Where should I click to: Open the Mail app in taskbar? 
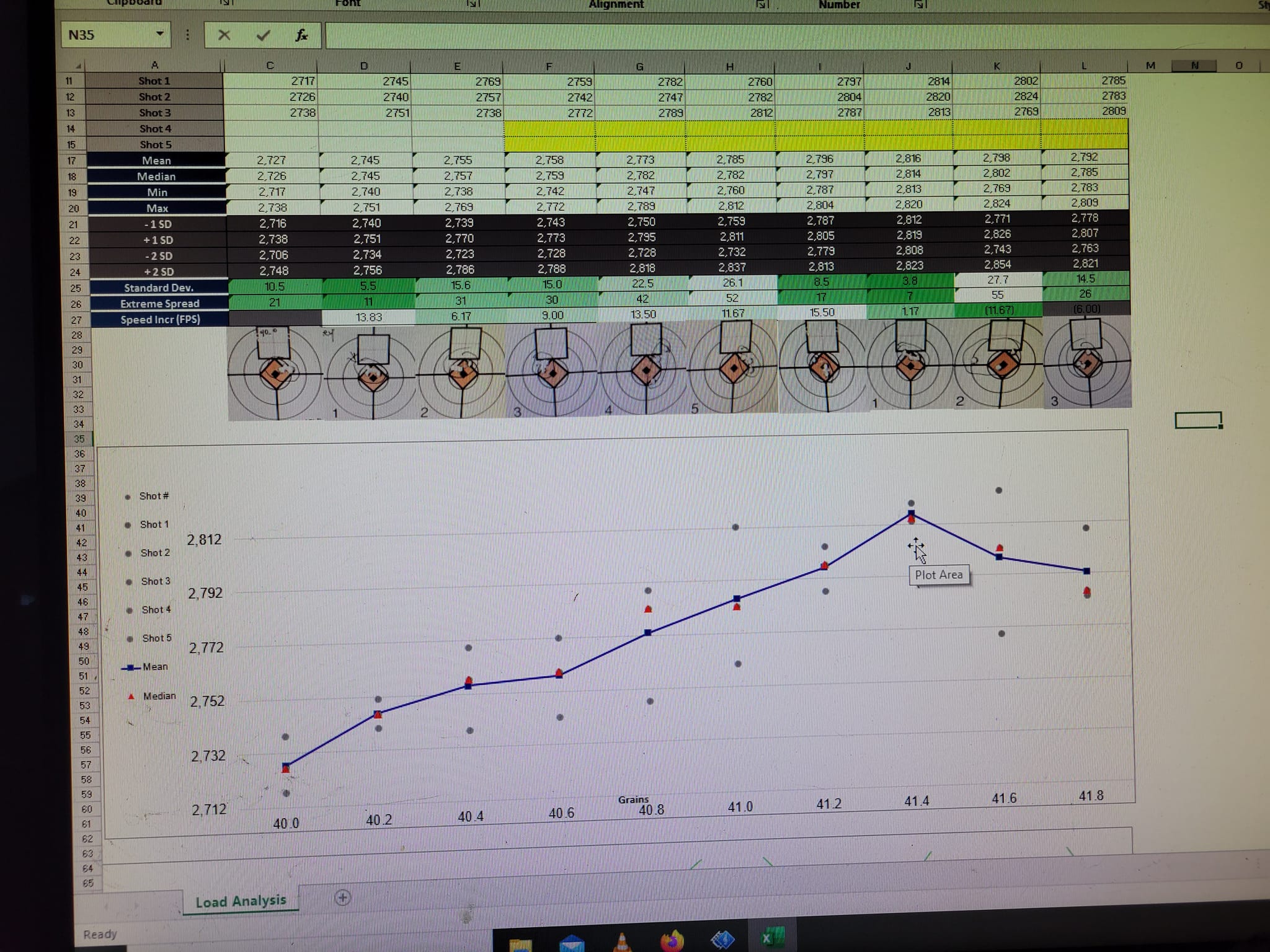pyautogui.click(x=572, y=943)
